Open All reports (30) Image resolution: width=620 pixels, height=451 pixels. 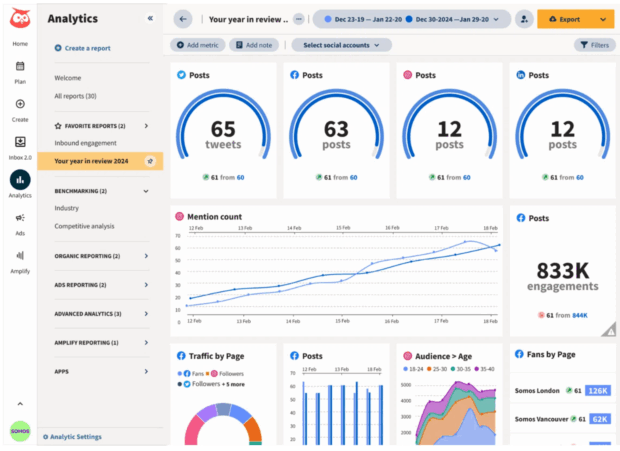pyautogui.click(x=75, y=96)
